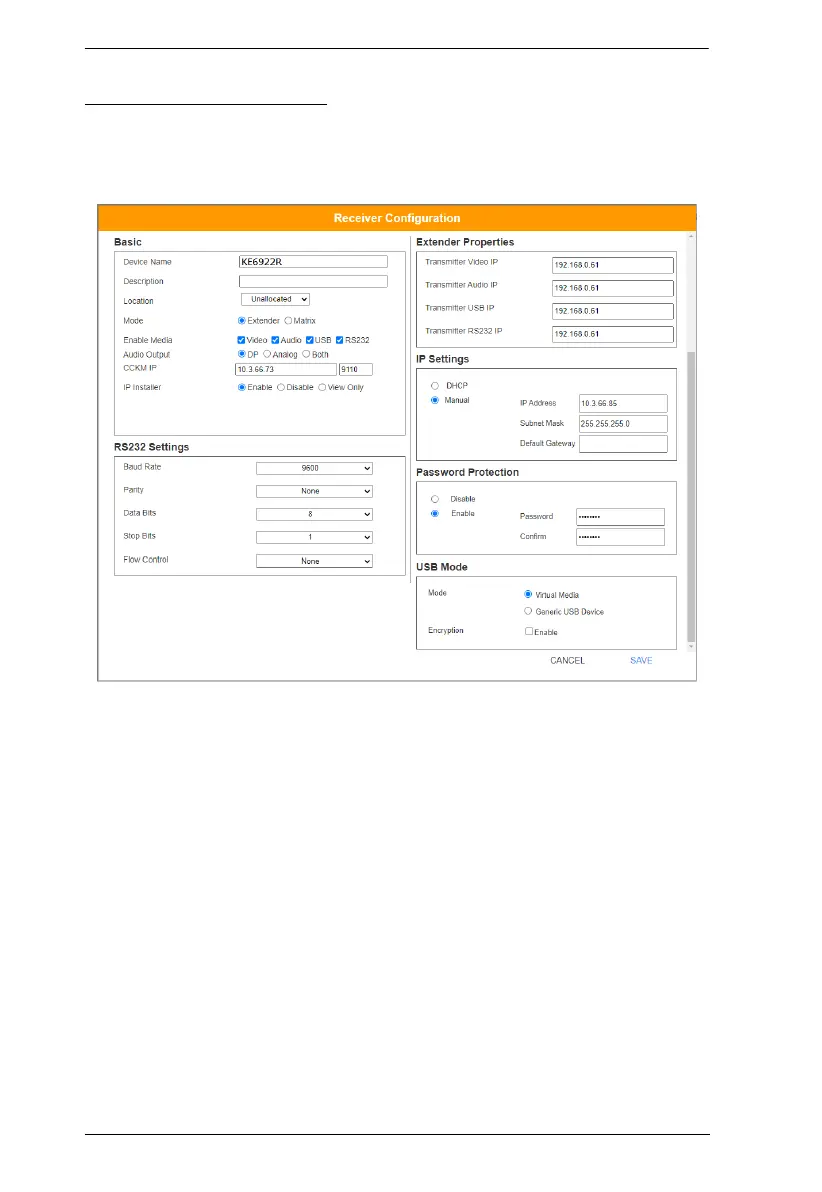Image resolution: width=822 pixels, height=1192 pixels.
Task: Open the Baud Rate dropdown
Action: (314, 467)
